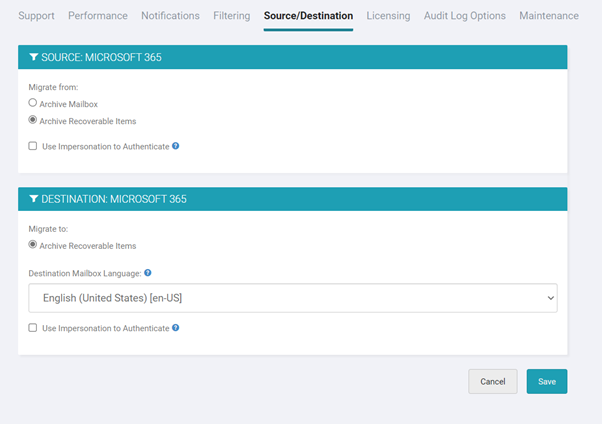Select source Archive Recoverable Items radio button
This screenshot has height=424, width=602.
[33, 121]
